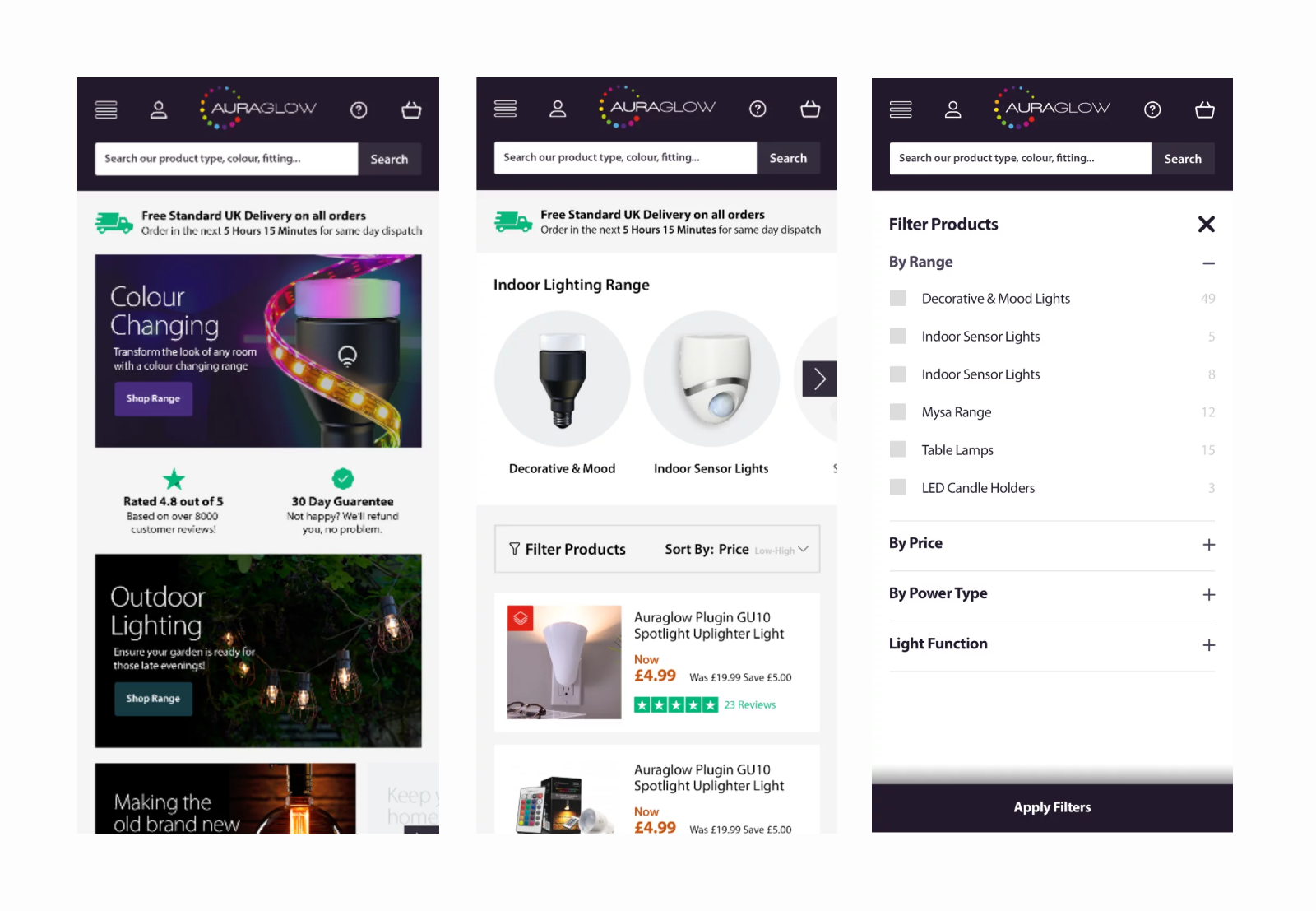Tap help question icon in filter screen

[1152, 109]
